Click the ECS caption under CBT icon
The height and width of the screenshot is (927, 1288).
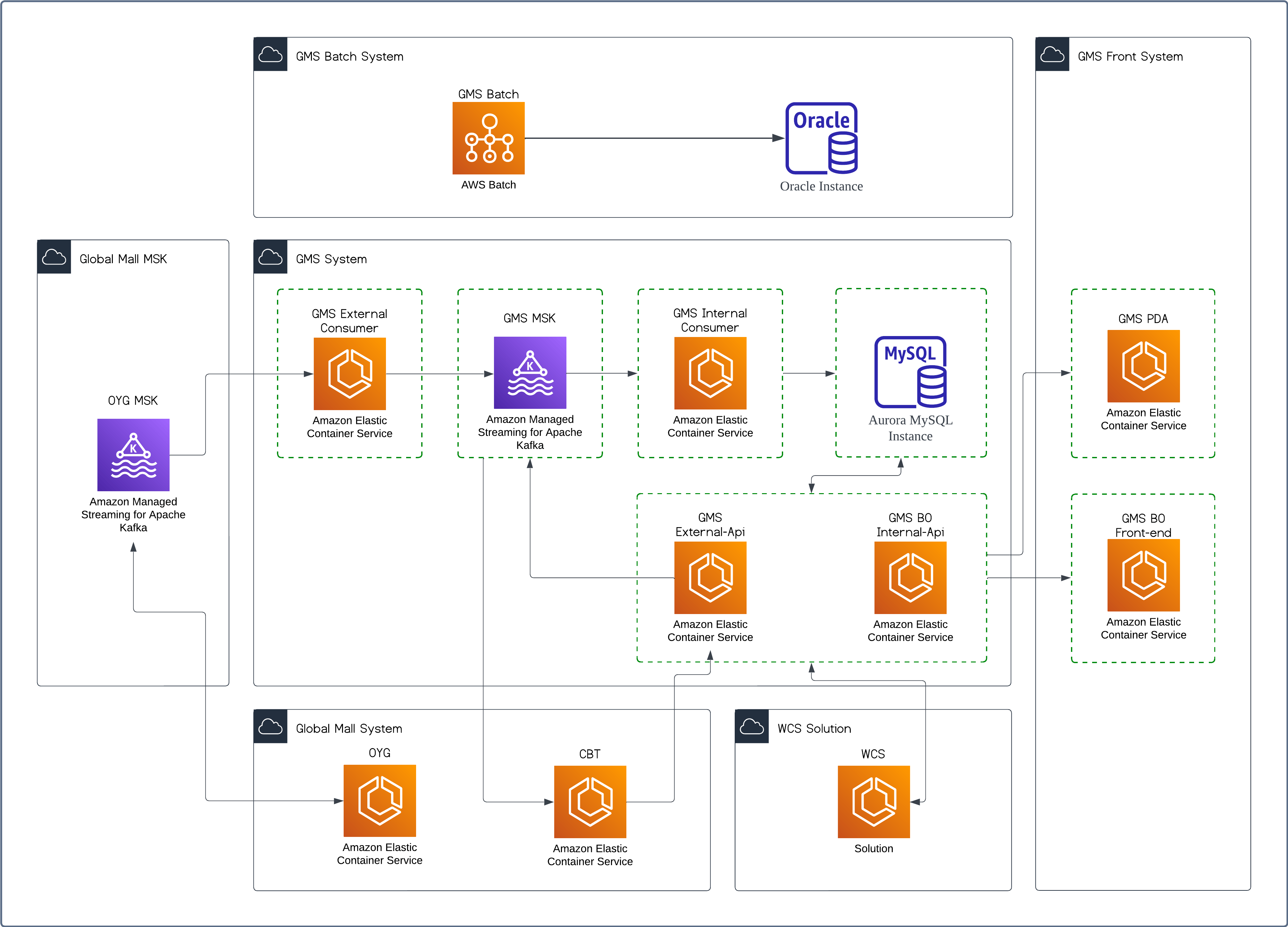[590, 855]
